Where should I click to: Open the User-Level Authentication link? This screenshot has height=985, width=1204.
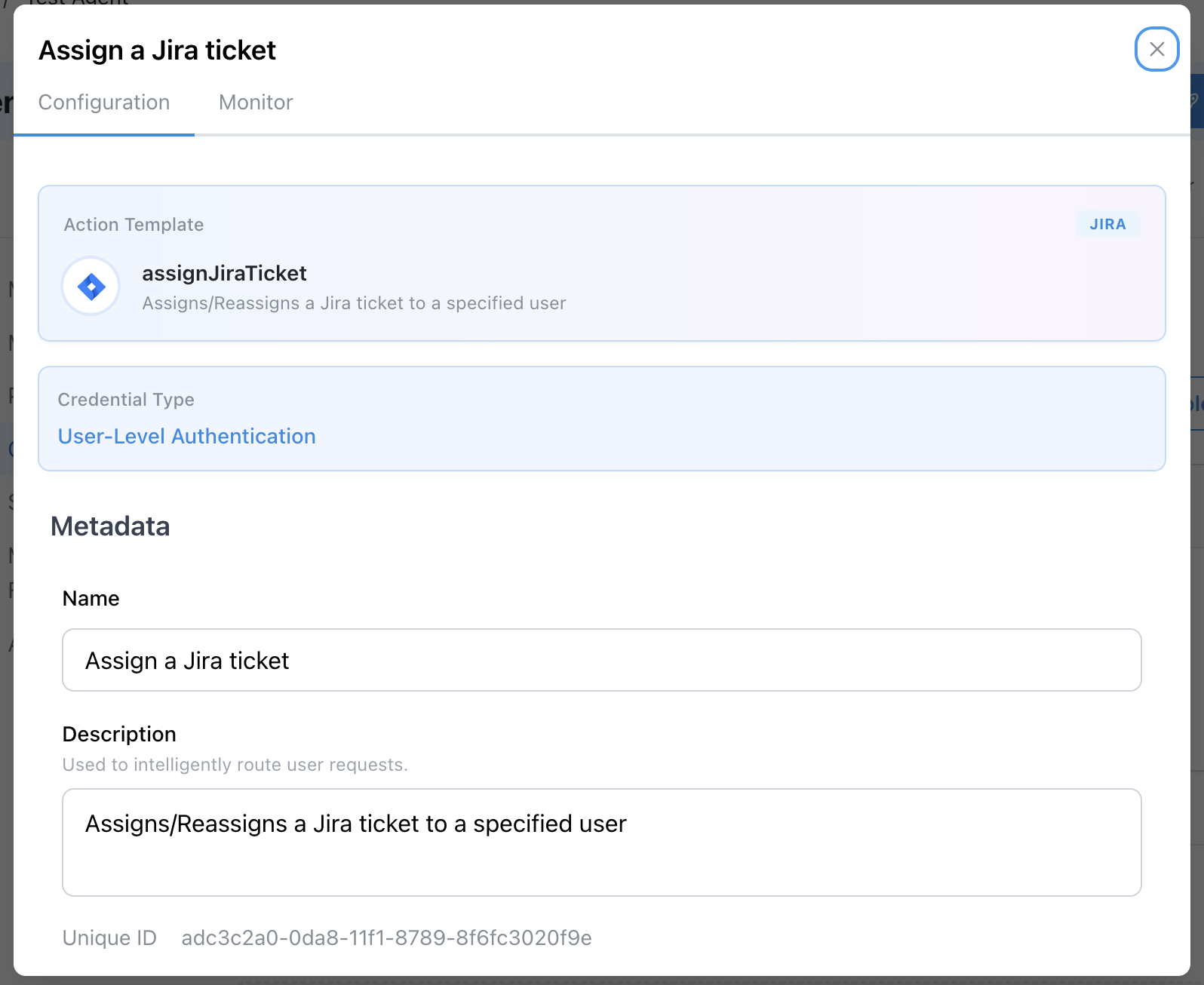pos(186,437)
